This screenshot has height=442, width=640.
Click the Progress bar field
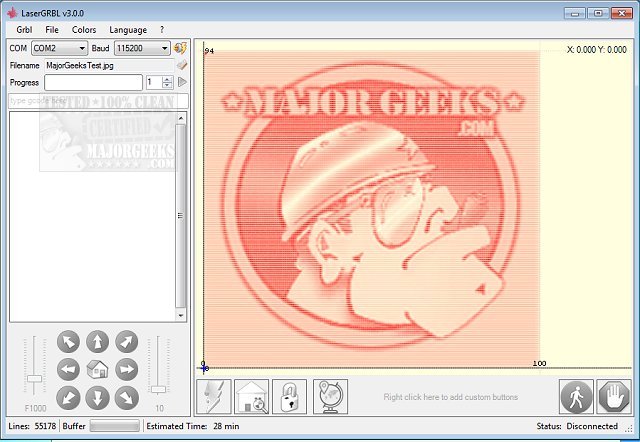pyautogui.click(x=93, y=82)
